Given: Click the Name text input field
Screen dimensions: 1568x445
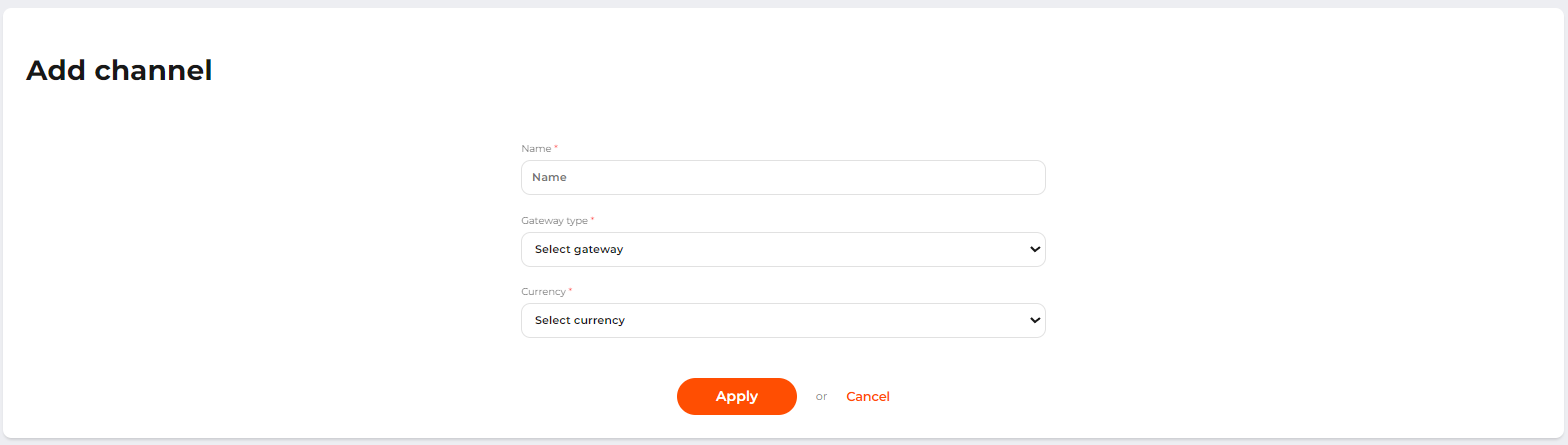Looking at the screenshot, I should (x=783, y=178).
